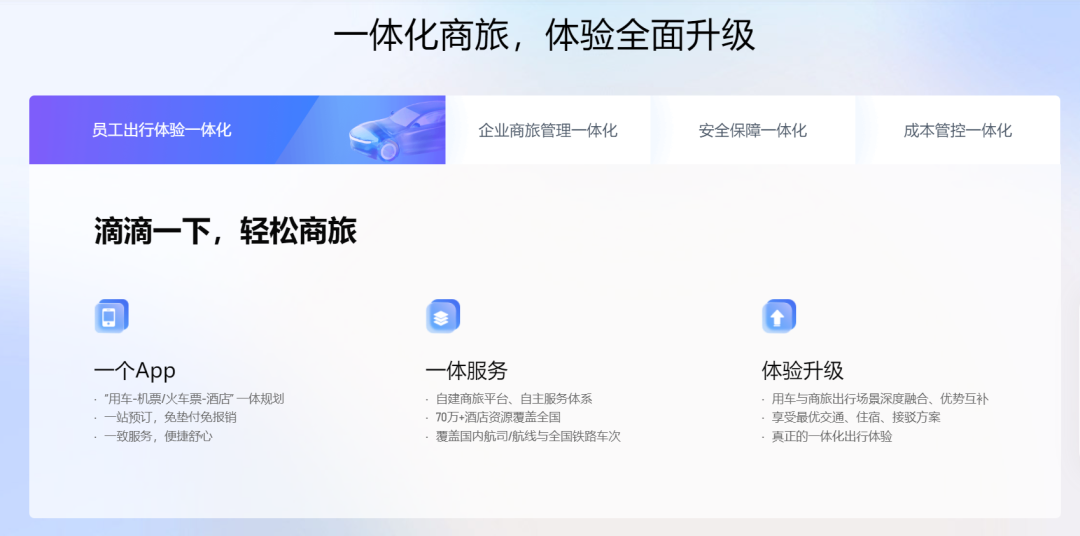Click the line 覆盖国内航司/航线与全国铁路车次
Image resolution: width=1080 pixels, height=536 pixels.
point(528,436)
